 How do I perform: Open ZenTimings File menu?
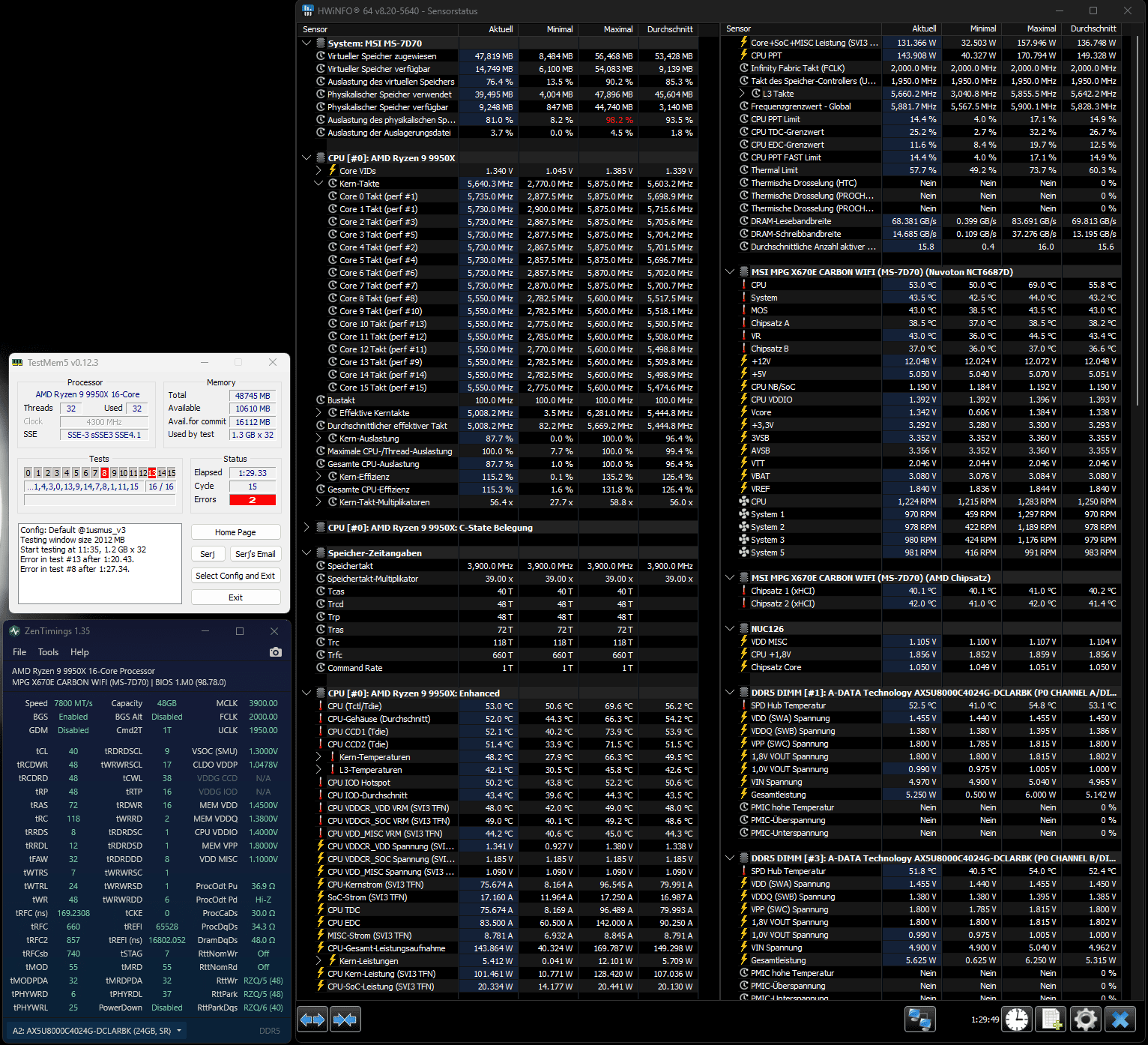tap(19, 652)
